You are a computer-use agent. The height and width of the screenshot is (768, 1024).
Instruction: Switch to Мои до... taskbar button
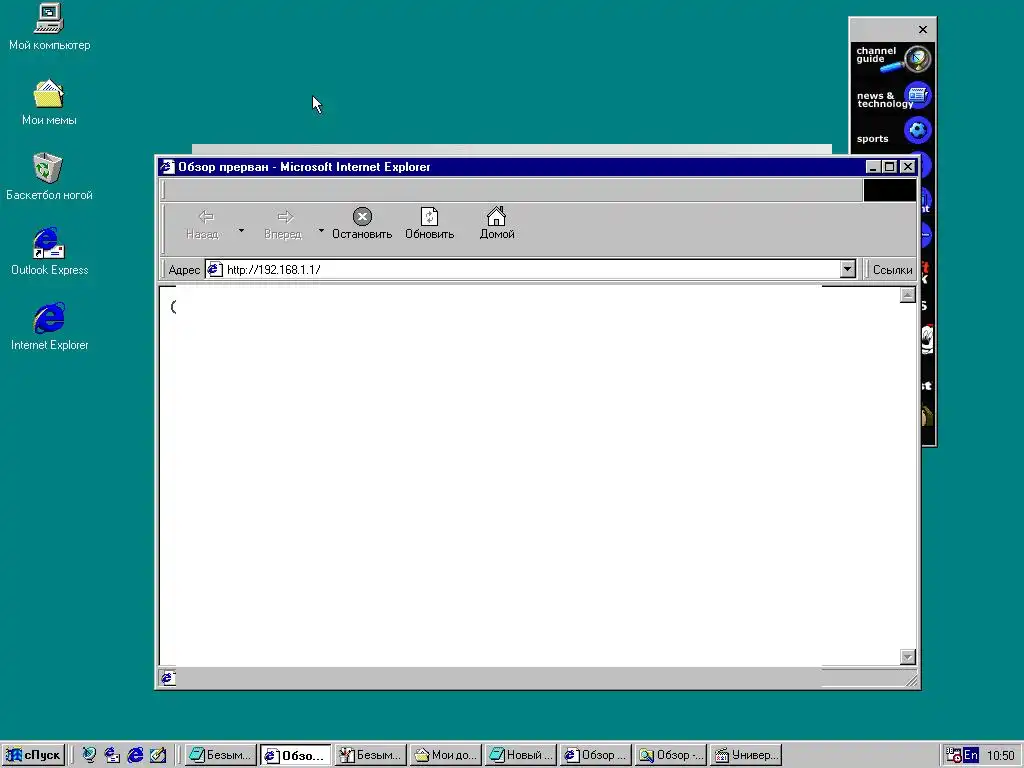coord(445,755)
